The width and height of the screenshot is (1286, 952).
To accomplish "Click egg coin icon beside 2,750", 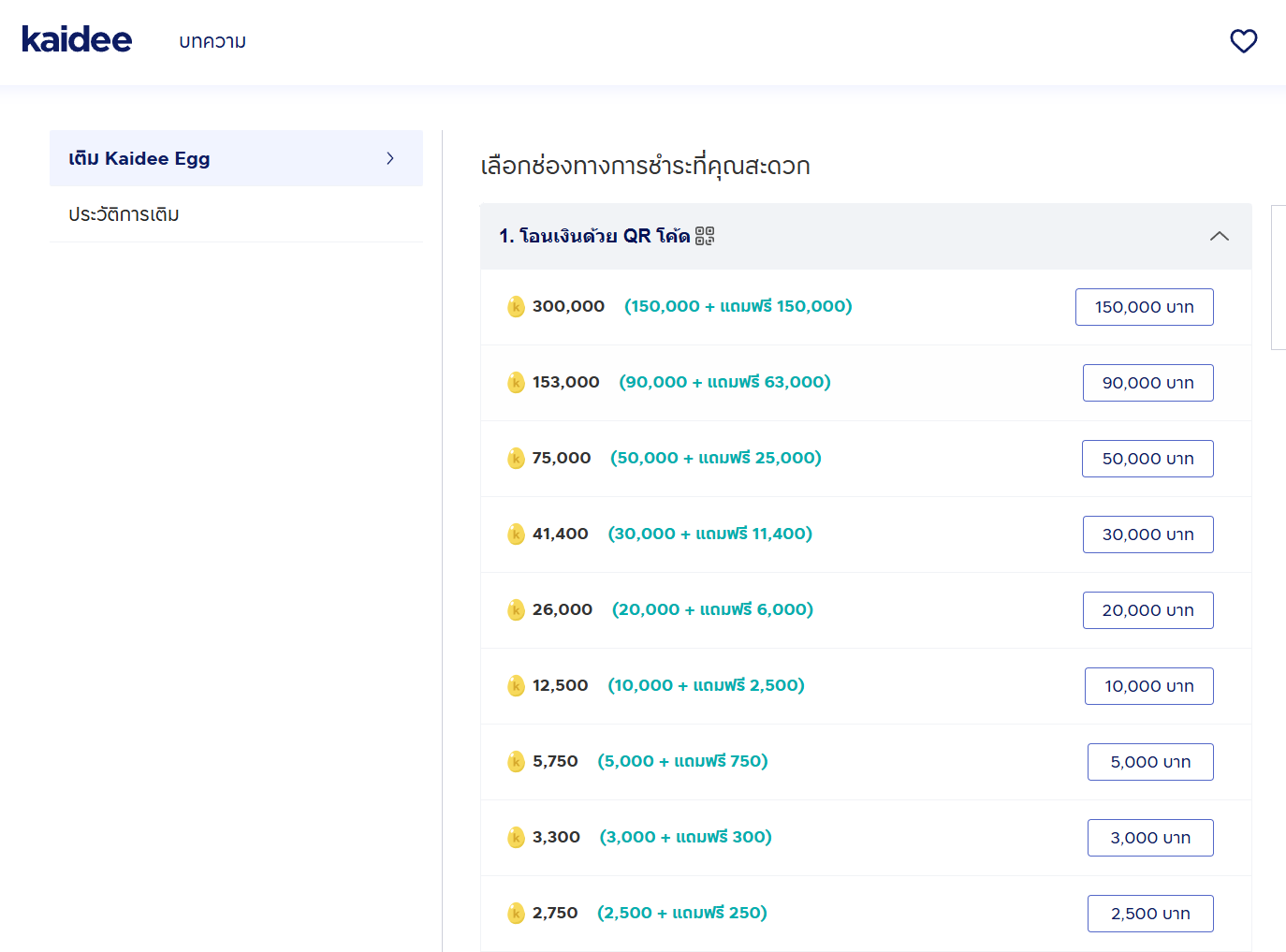I will point(516,914).
